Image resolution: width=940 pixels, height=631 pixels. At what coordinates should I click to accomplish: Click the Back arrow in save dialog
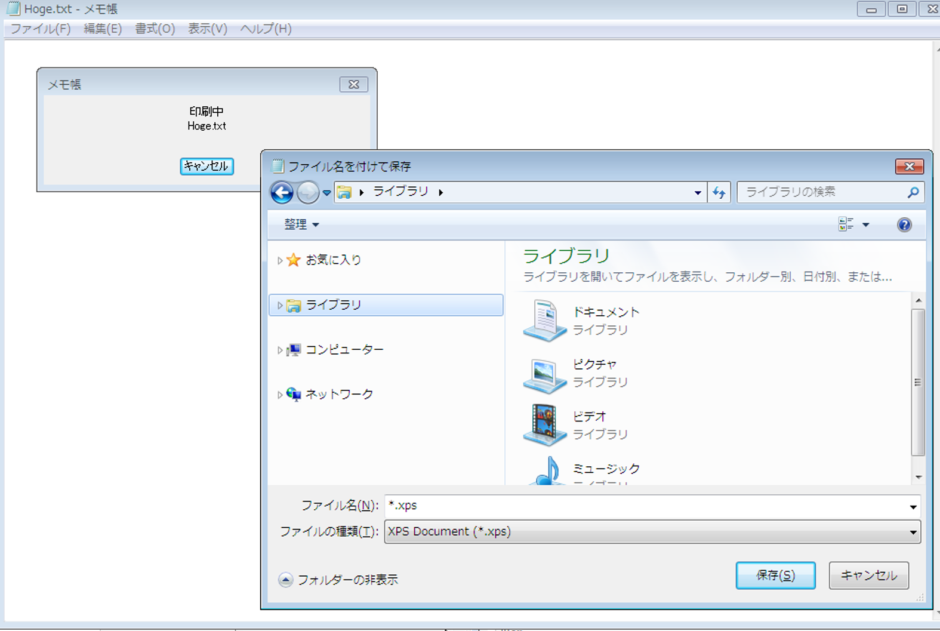(x=282, y=193)
